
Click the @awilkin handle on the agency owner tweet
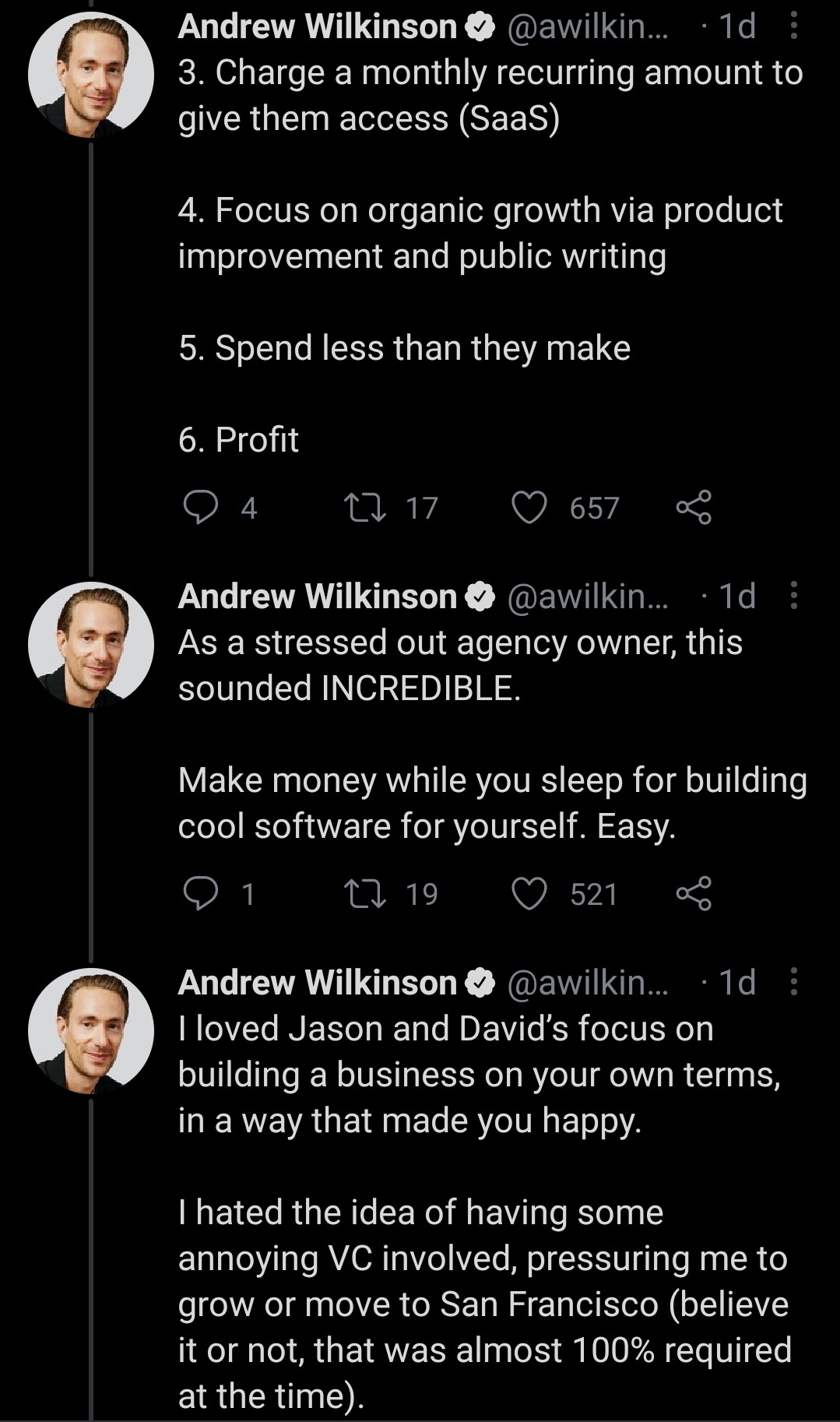[587, 597]
